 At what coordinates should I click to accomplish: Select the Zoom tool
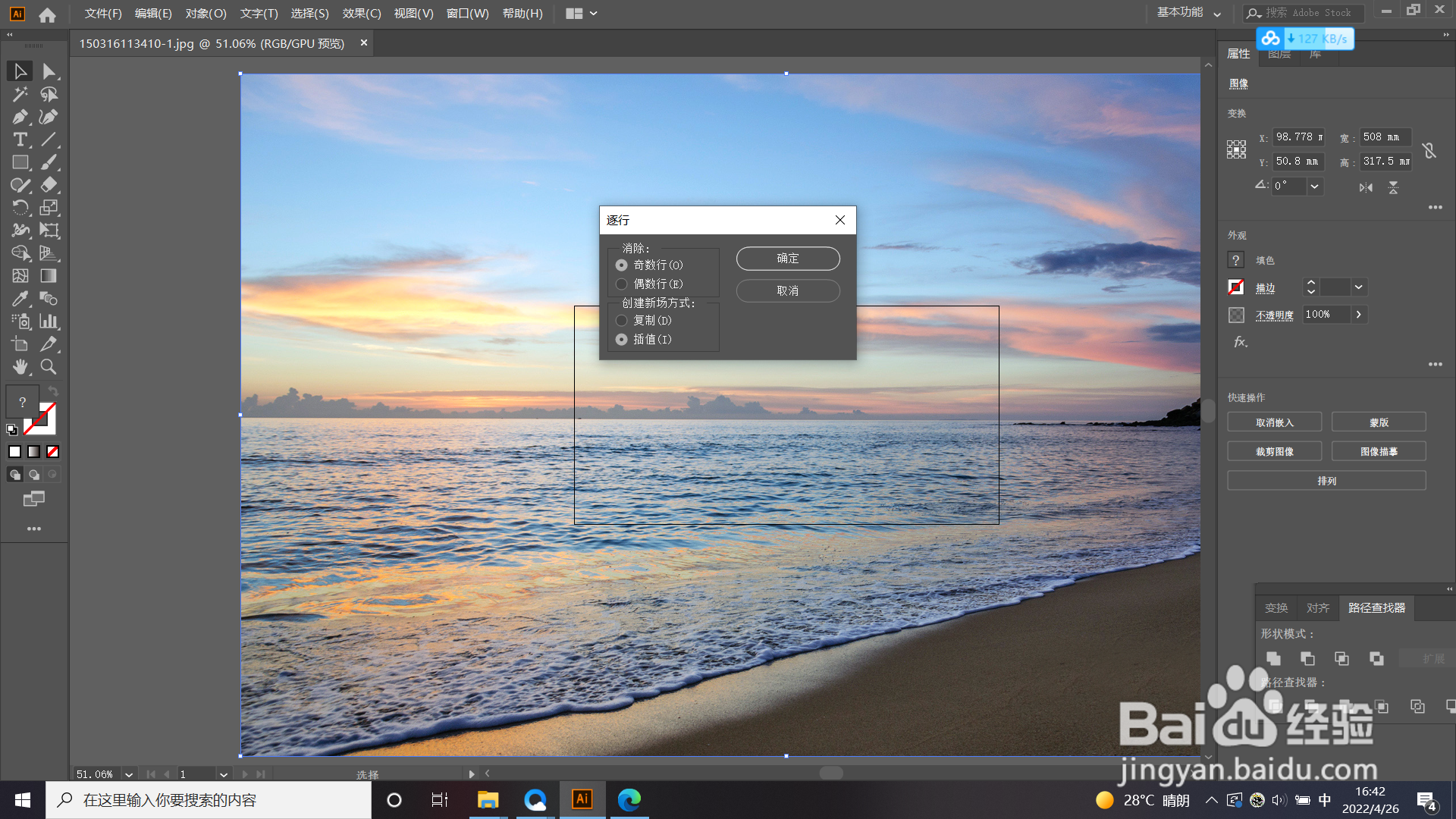pyautogui.click(x=49, y=367)
